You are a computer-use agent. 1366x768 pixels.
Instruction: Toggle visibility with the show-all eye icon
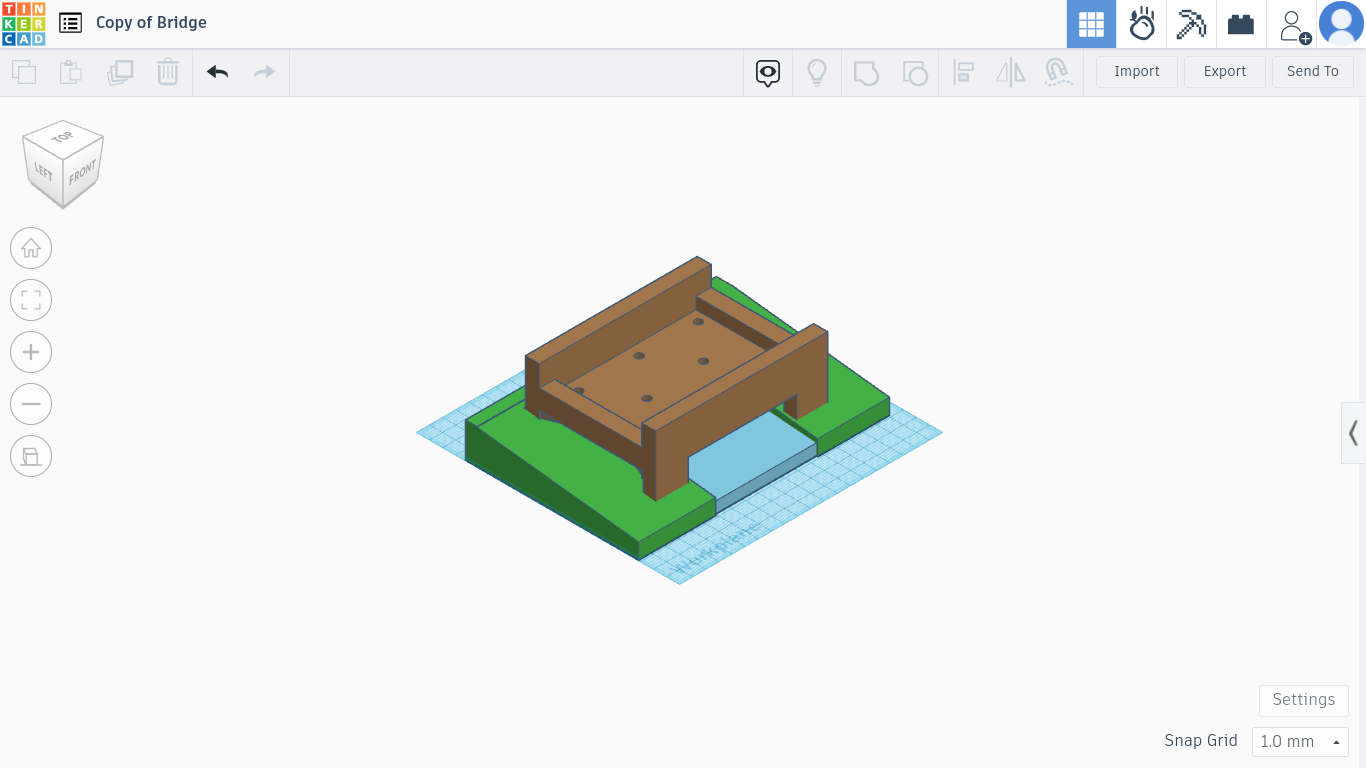767,74
